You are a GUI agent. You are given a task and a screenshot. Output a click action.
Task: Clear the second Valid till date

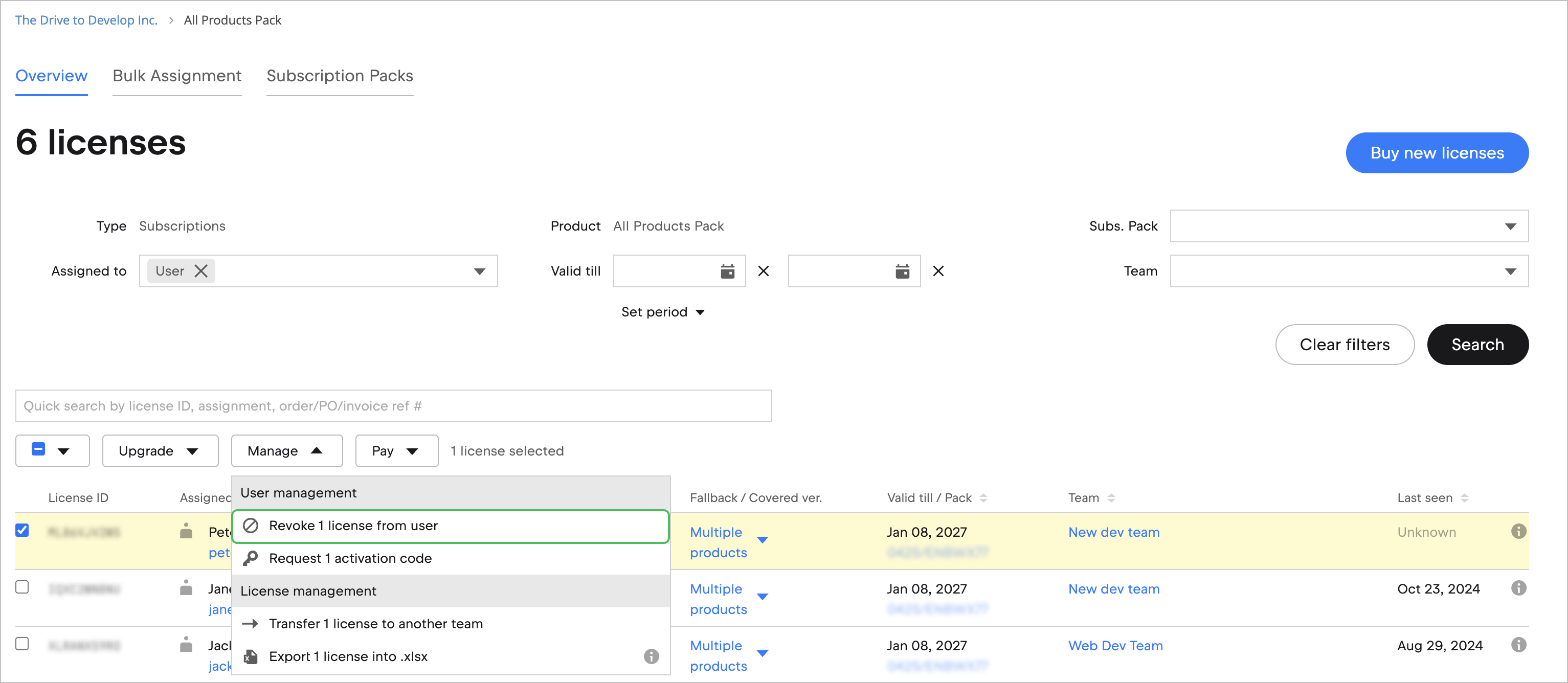point(938,271)
